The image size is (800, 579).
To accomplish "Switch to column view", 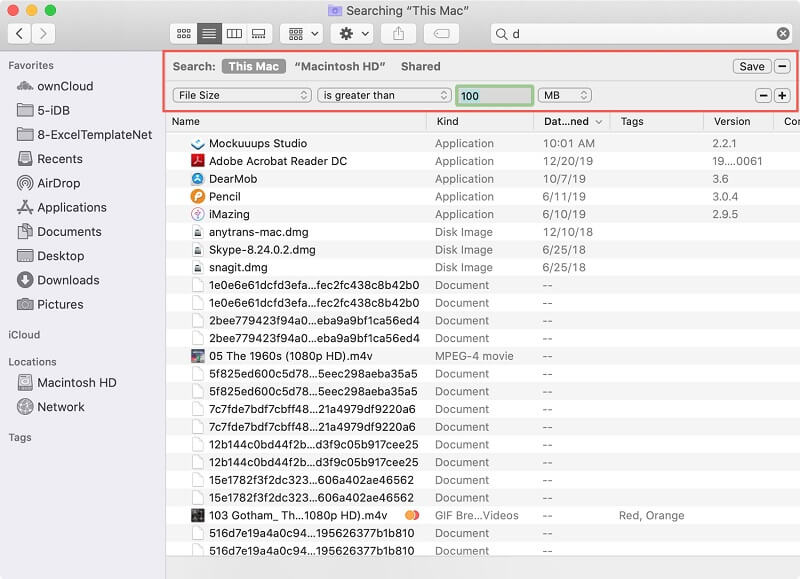I will [x=234, y=34].
